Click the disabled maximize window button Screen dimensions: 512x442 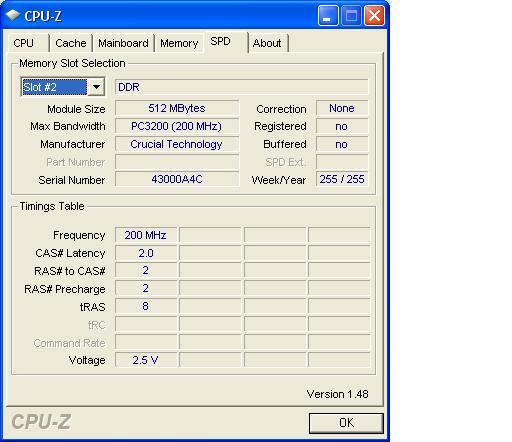pos(351,16)
